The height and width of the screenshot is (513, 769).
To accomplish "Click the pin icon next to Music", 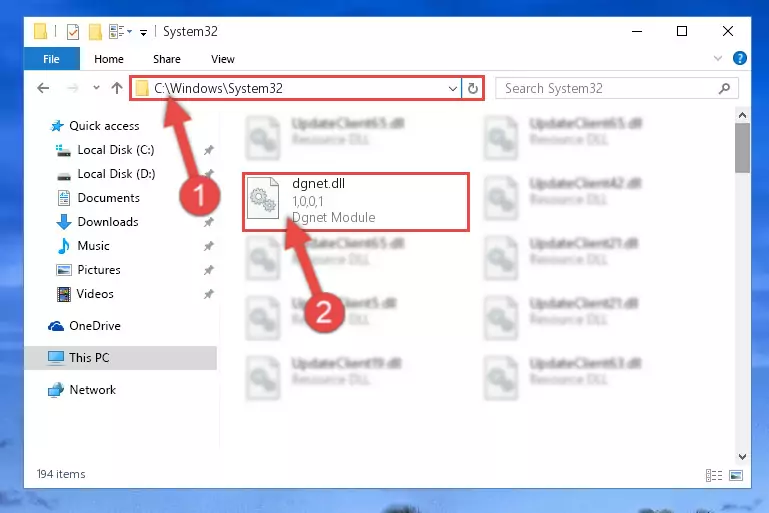I will click(209, 246).
